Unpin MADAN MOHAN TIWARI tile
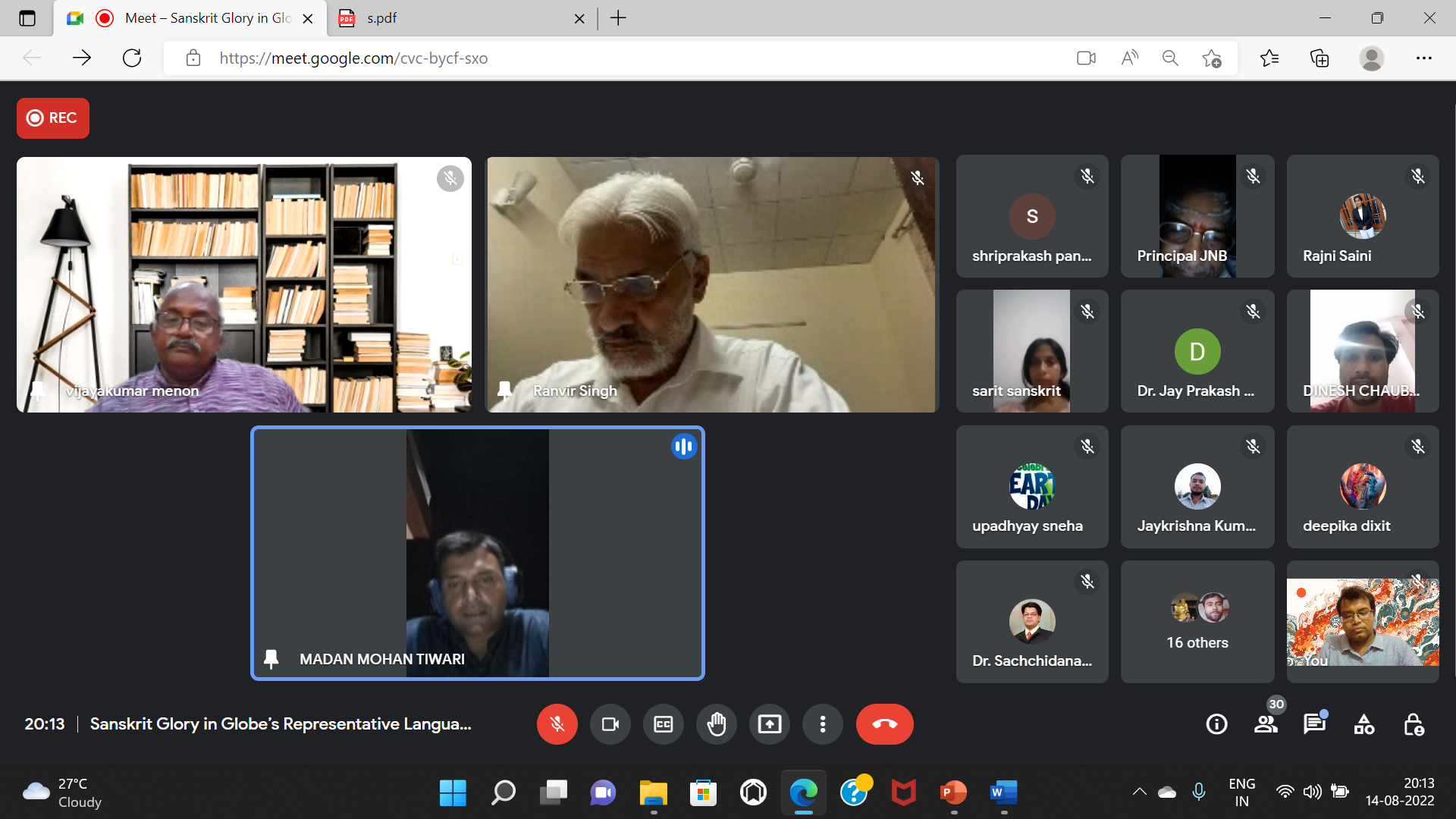Viewport: 1456px width, 819px height. pos(271,658)
